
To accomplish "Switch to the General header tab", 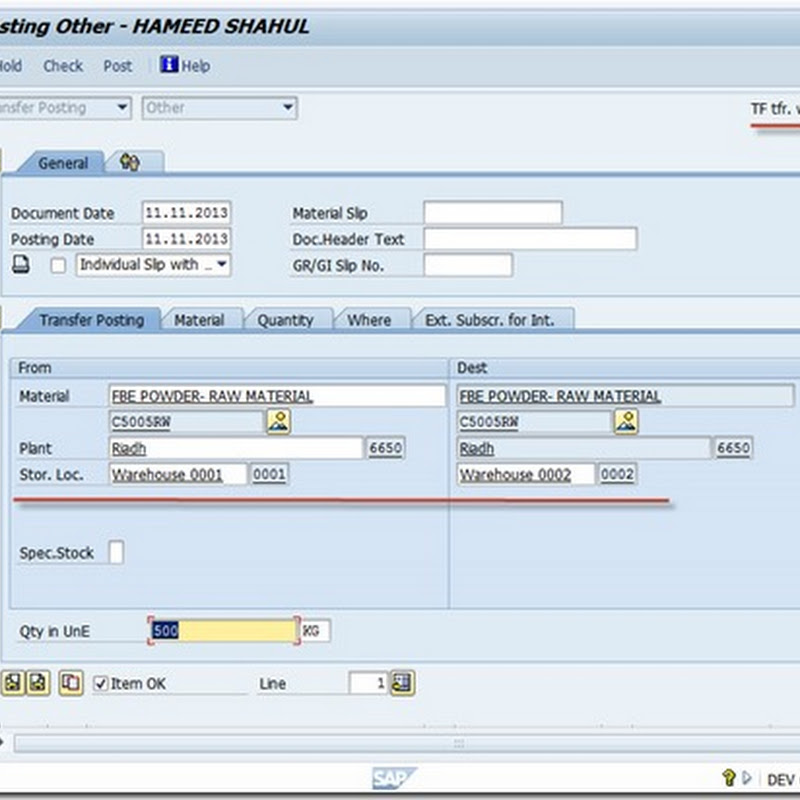I will coord(63,163).
